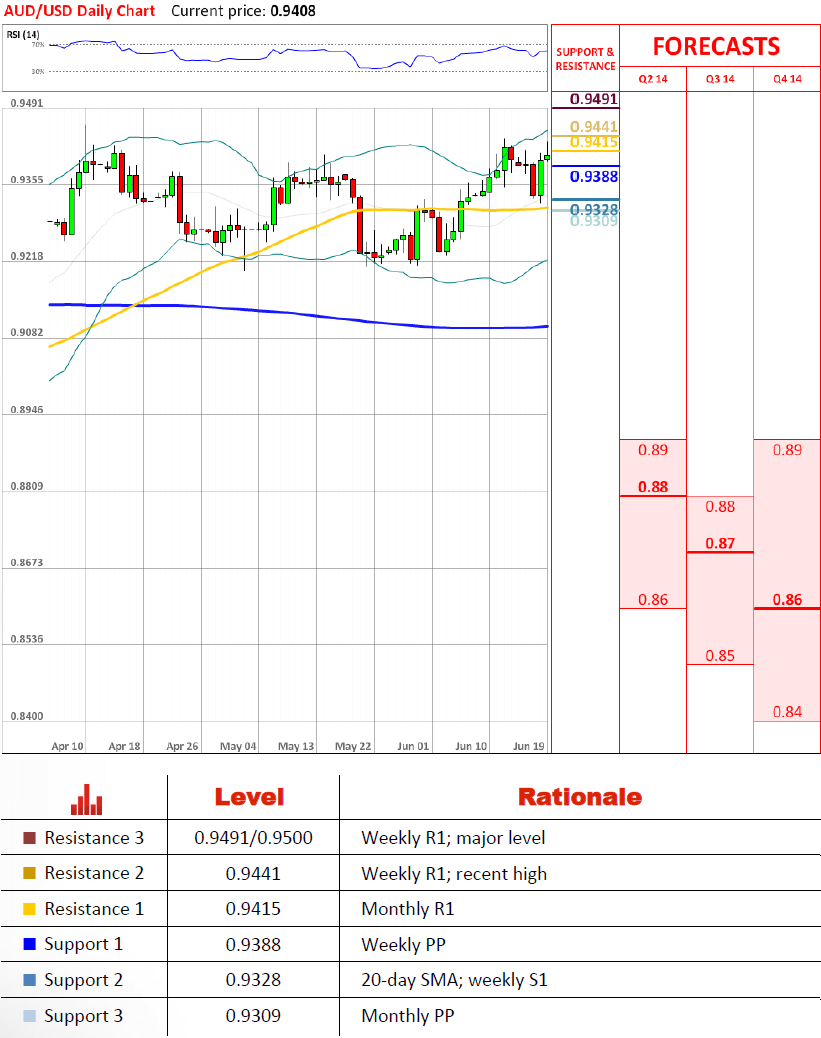Image resolution: width=821 pixels, height=1038 pixels.
Task: Click the "Jun 10" date axis label
Action: (x=471, y=746)
